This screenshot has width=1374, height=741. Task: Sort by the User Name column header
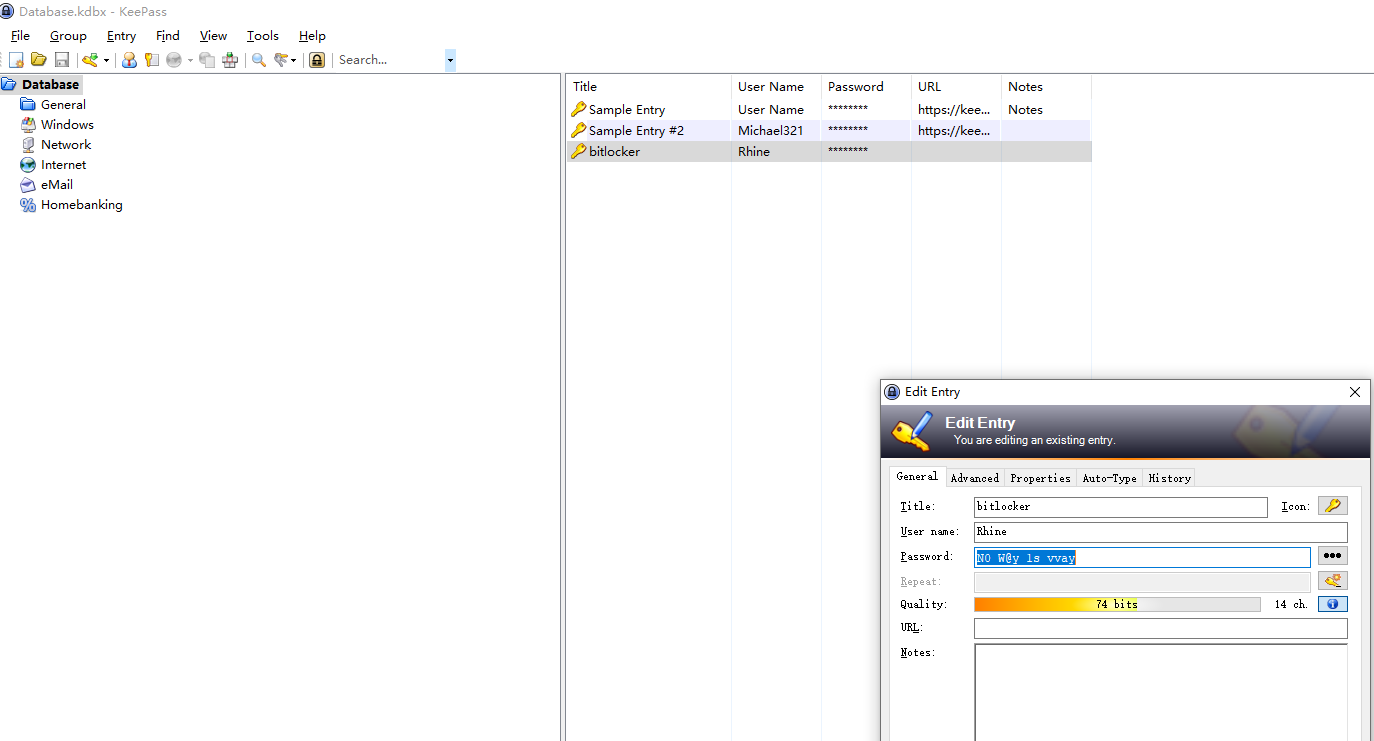pos(776,86)
